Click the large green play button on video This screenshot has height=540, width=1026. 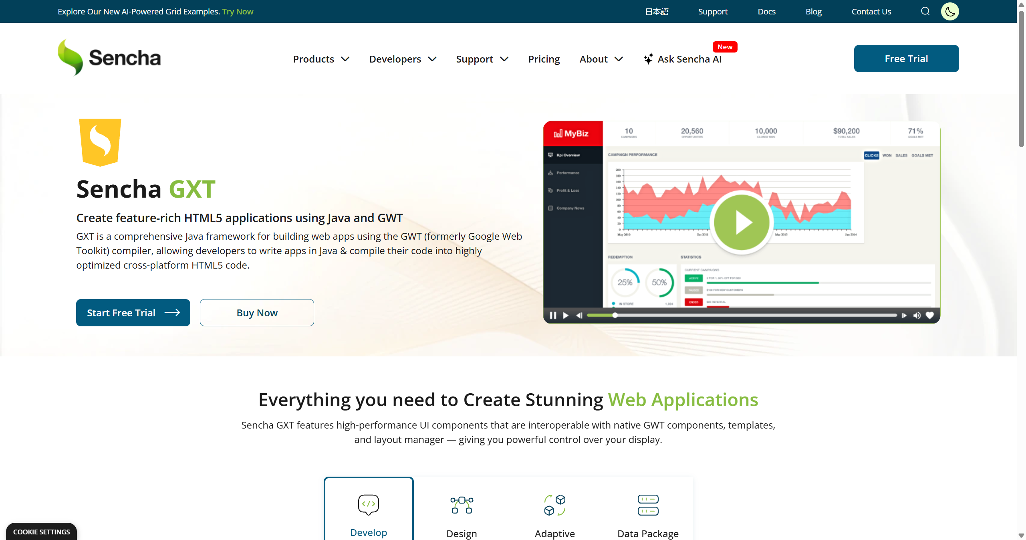click(741, 222)
